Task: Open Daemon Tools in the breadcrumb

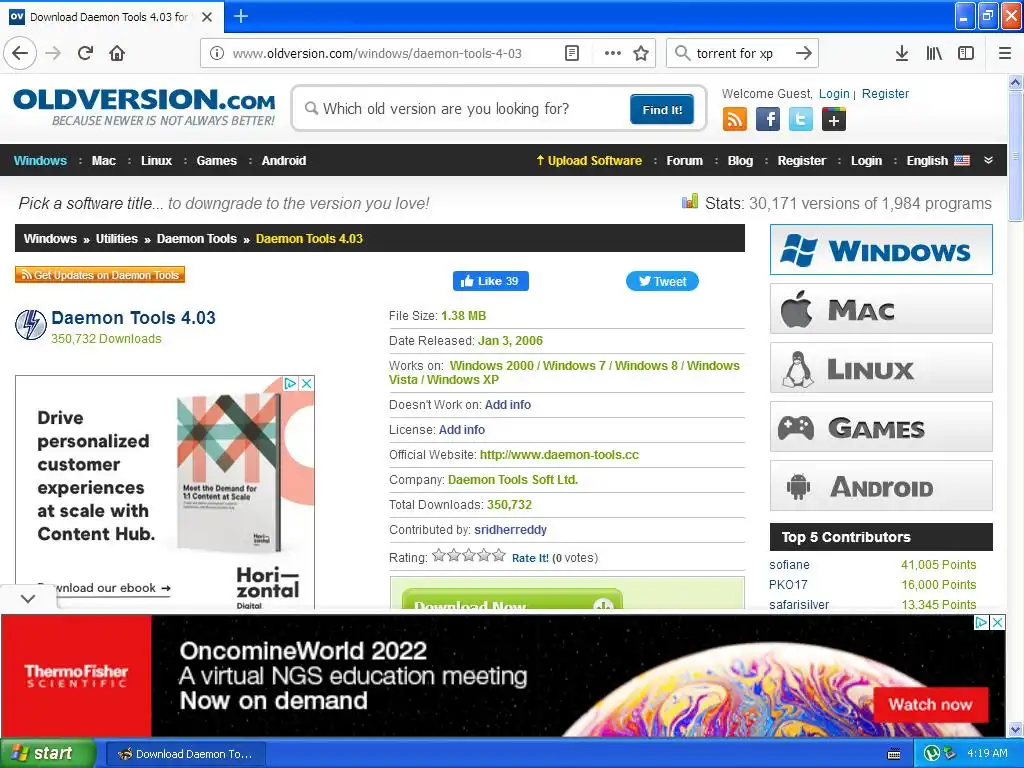Action: [x=197, y=238]
